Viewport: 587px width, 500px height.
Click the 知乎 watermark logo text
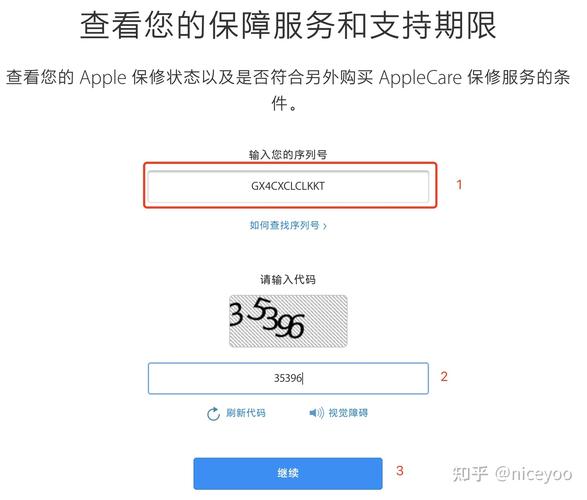(471, 474)
